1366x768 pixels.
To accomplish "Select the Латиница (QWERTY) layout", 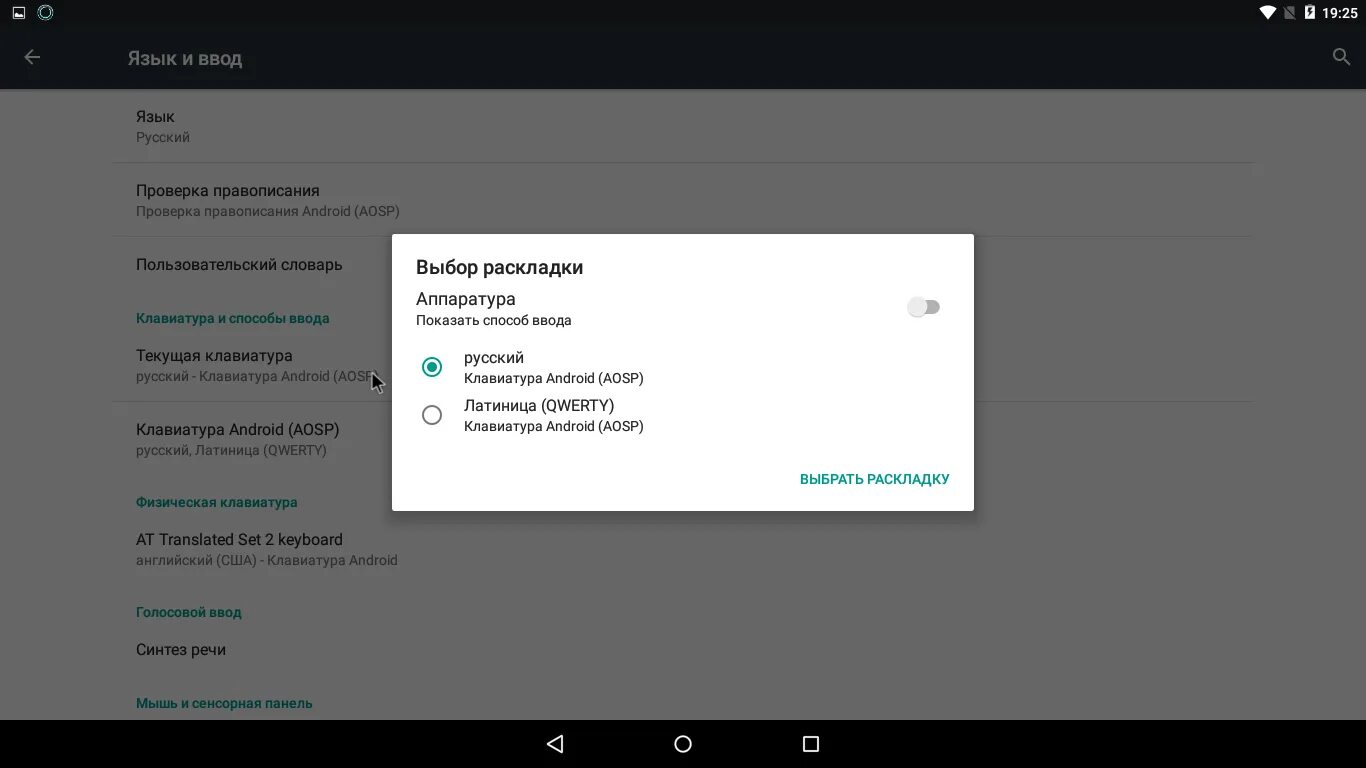I will [431, 414].
